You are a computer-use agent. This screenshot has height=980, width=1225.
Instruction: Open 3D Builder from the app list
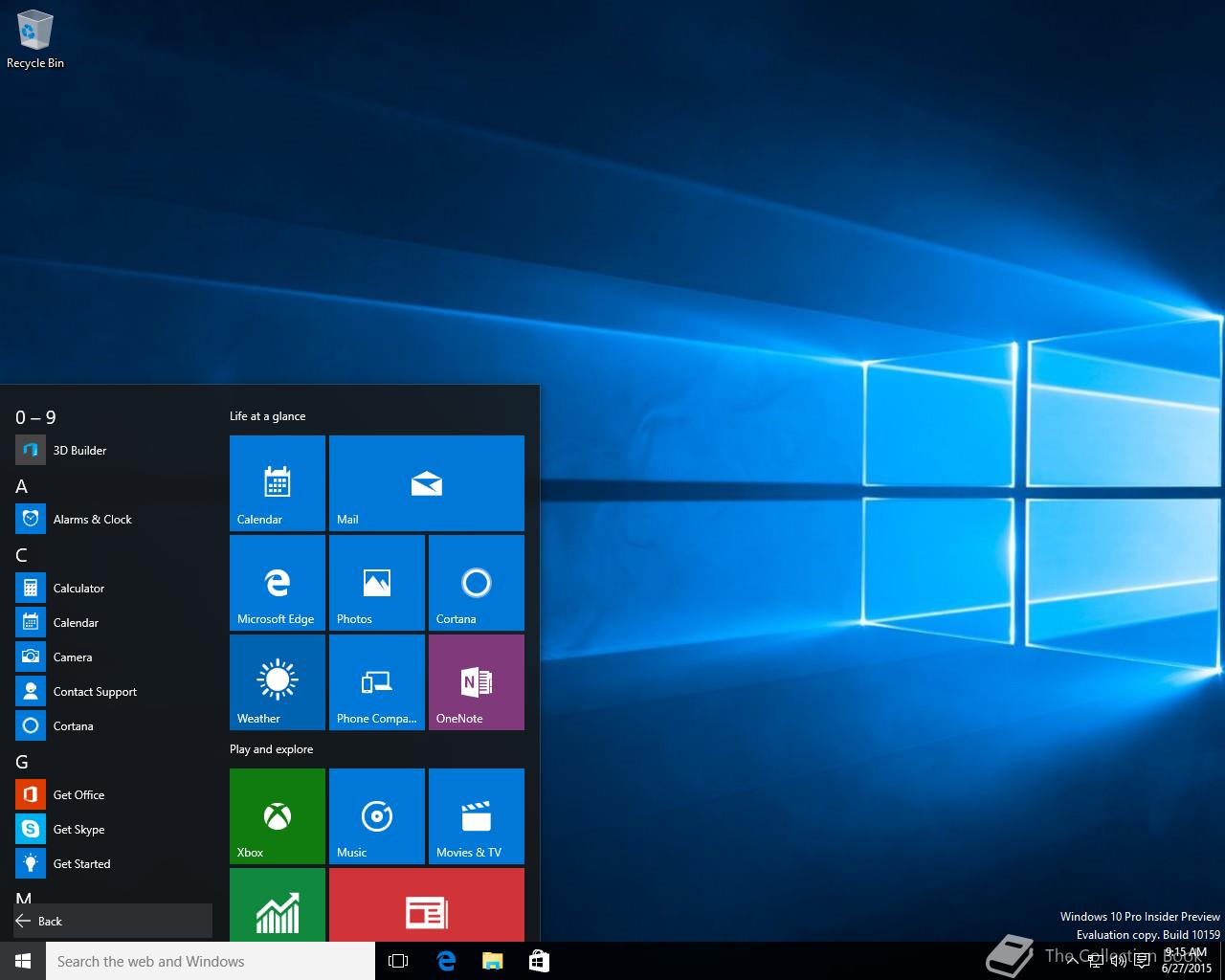[113, 450]
